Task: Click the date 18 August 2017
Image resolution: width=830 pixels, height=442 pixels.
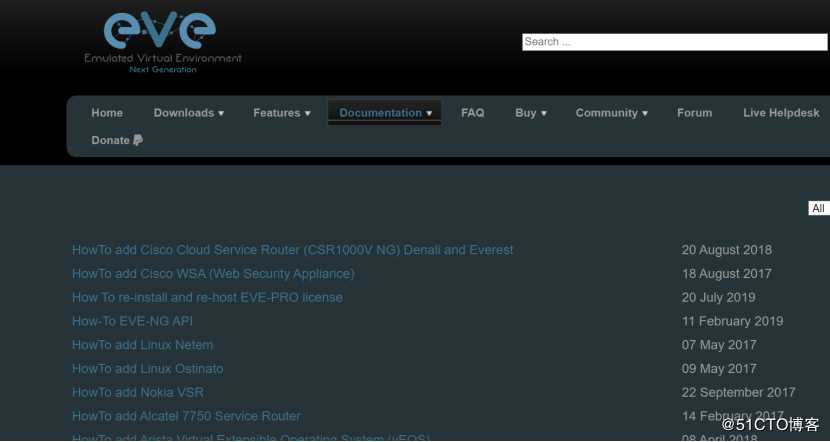Action: 727,274
